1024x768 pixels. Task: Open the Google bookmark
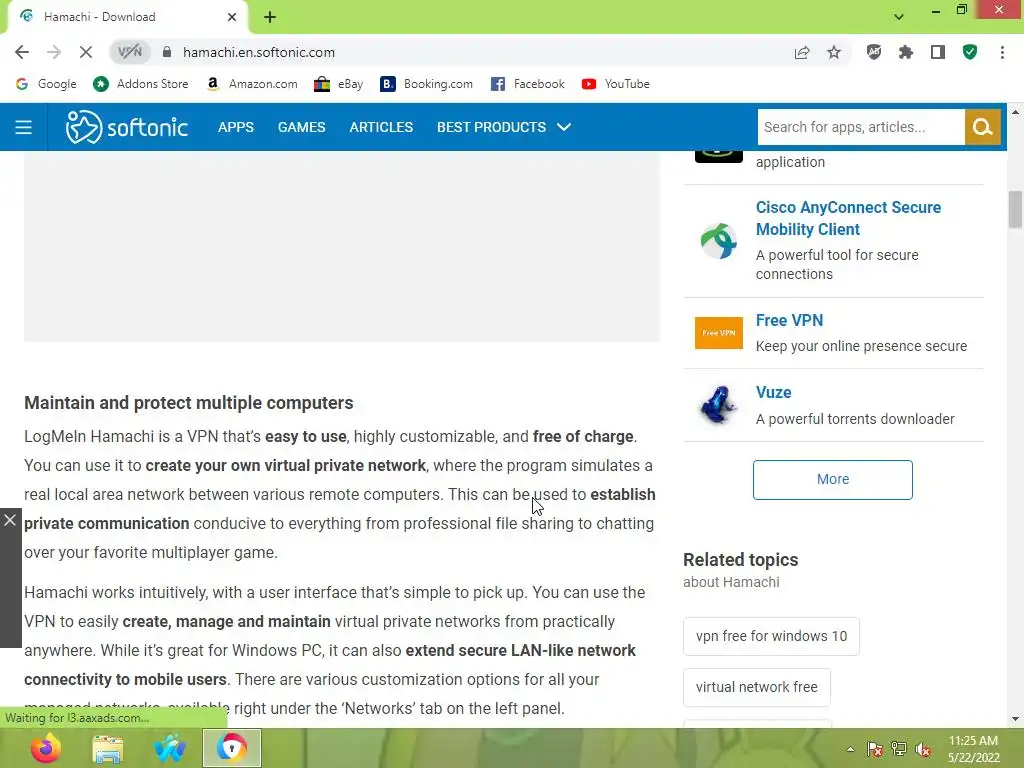(46, 84)
